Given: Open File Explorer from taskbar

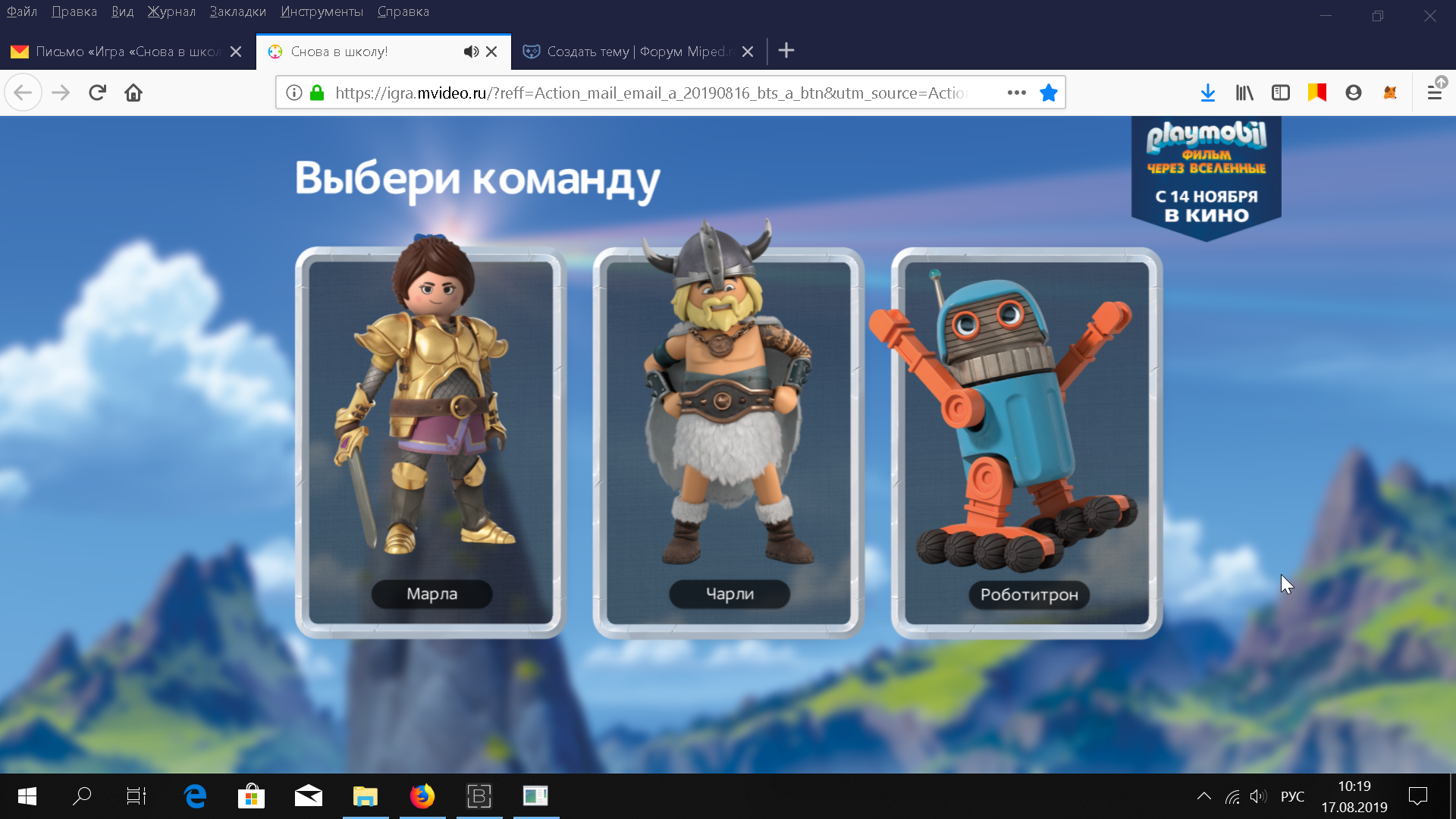Looking at the screenshot, I should click(x=366, y=796).
